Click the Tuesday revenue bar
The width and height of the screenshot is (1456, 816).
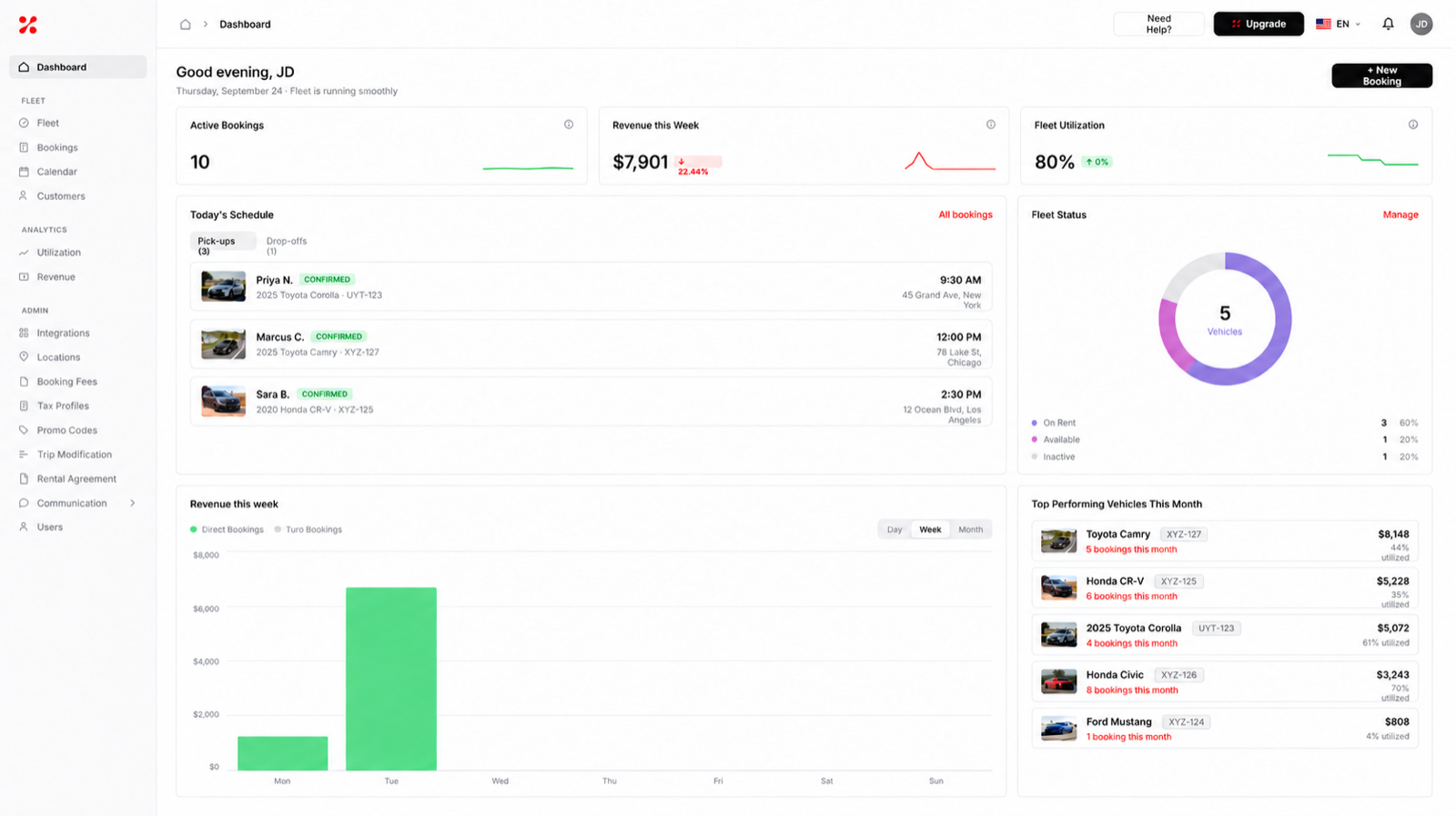tap(391, 679)
